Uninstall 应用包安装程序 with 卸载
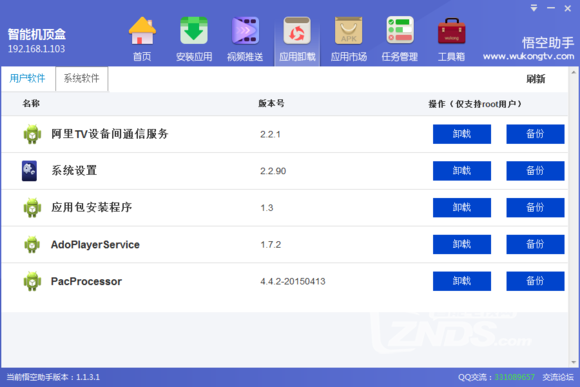 462,208
